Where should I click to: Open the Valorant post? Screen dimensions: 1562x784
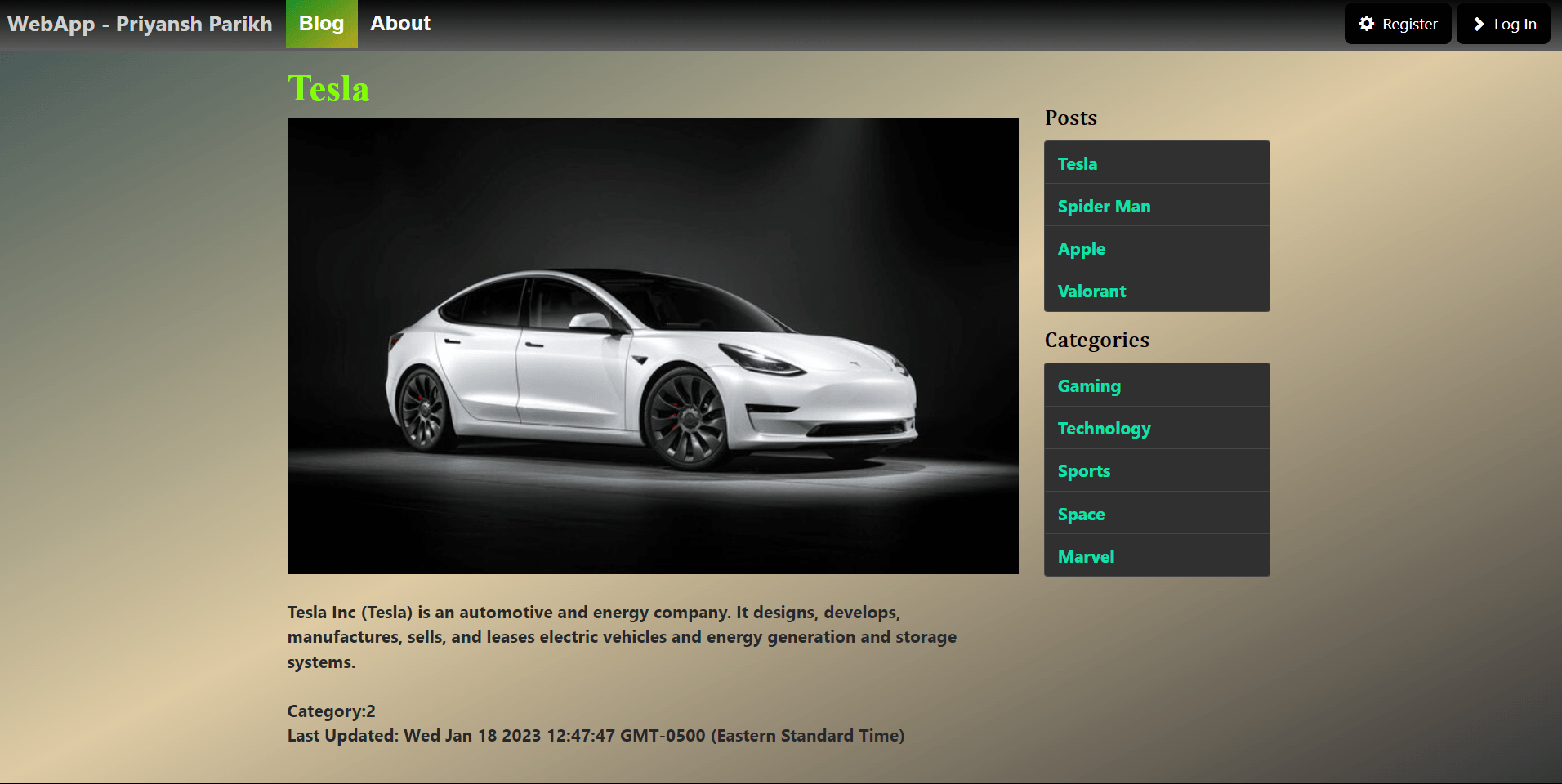(x=1157, y=291)
